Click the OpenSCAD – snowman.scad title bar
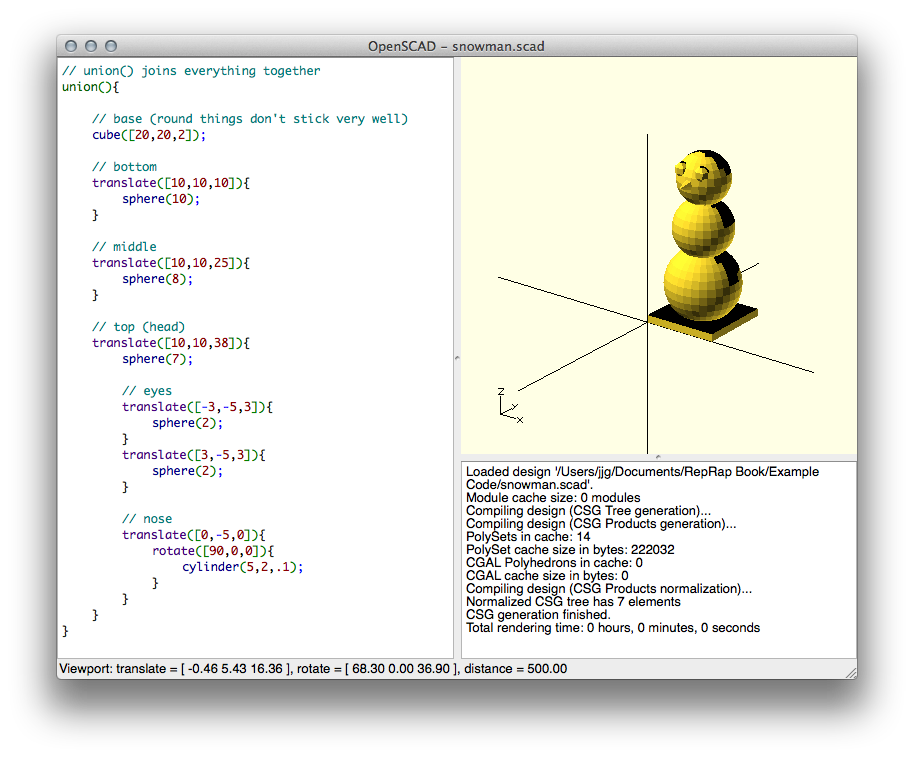 tap(456, 46)
